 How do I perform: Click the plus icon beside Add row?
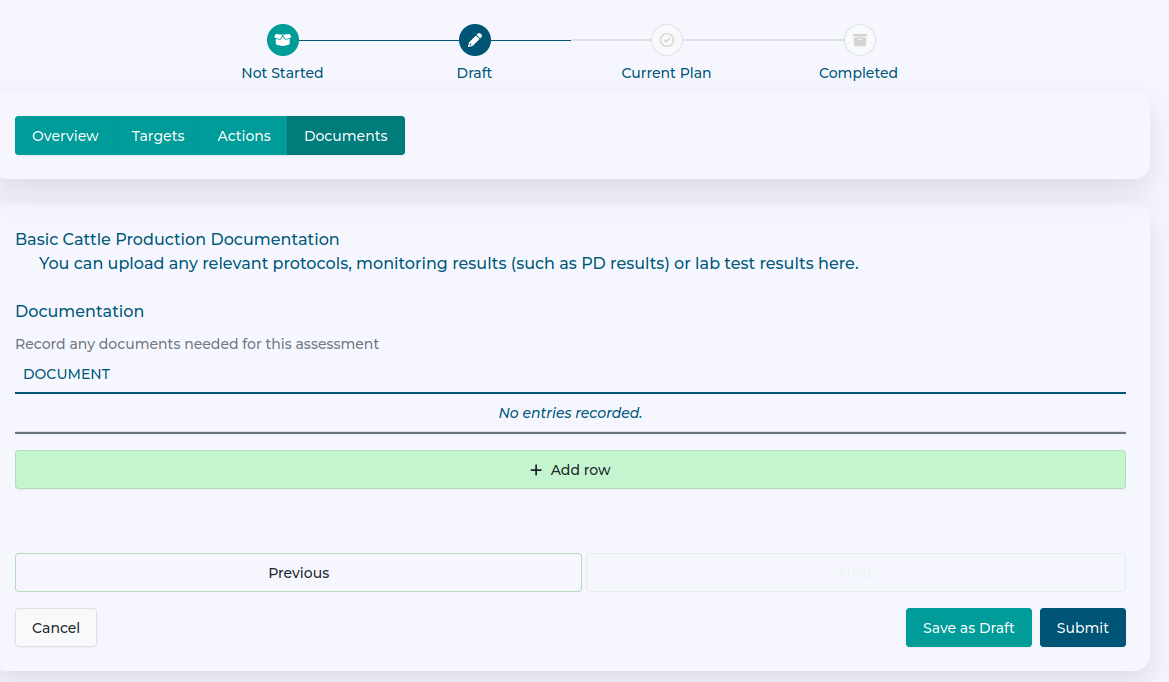click(536, 470)
